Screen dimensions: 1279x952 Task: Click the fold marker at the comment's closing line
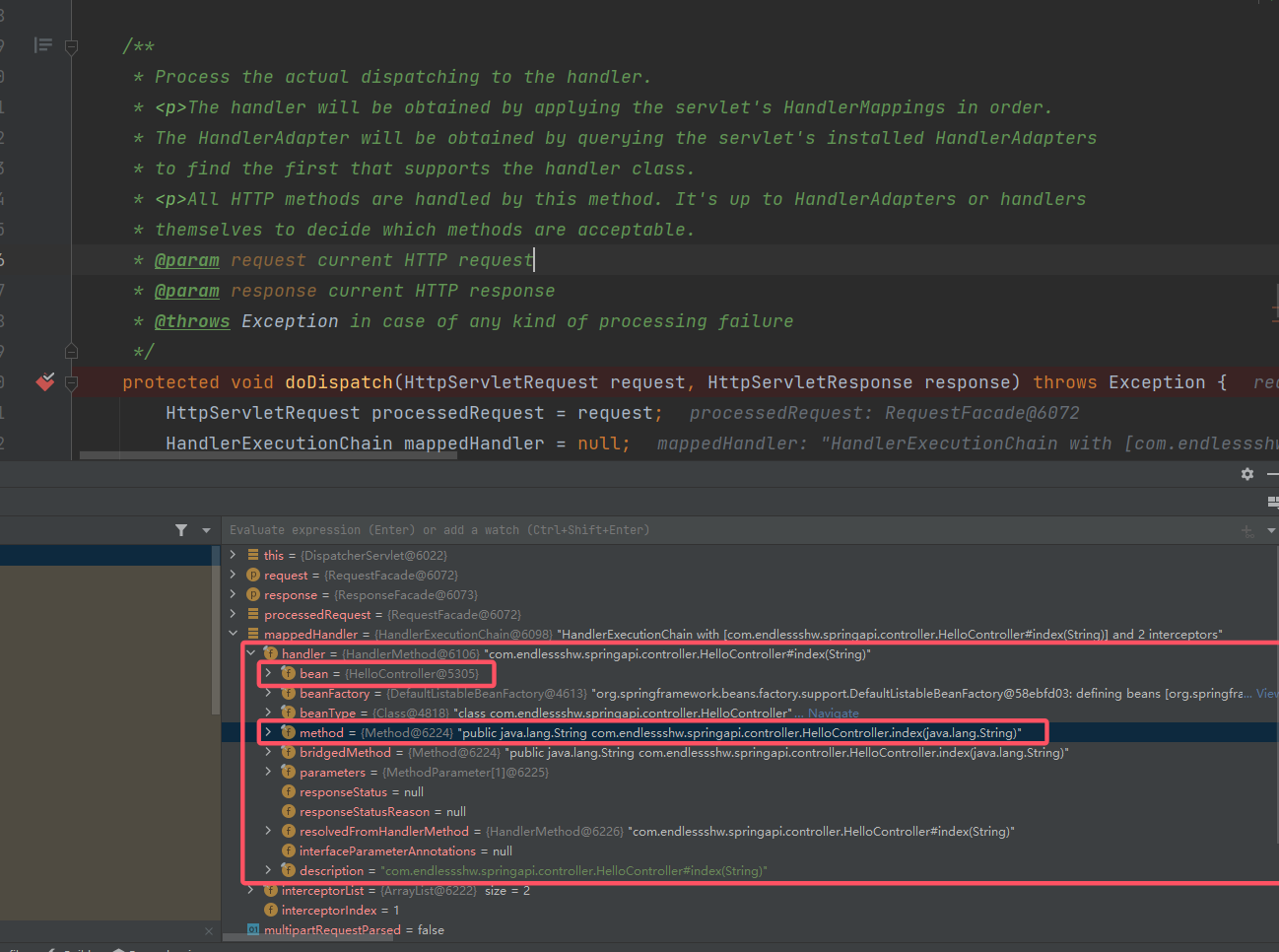(x=71, y=351)
